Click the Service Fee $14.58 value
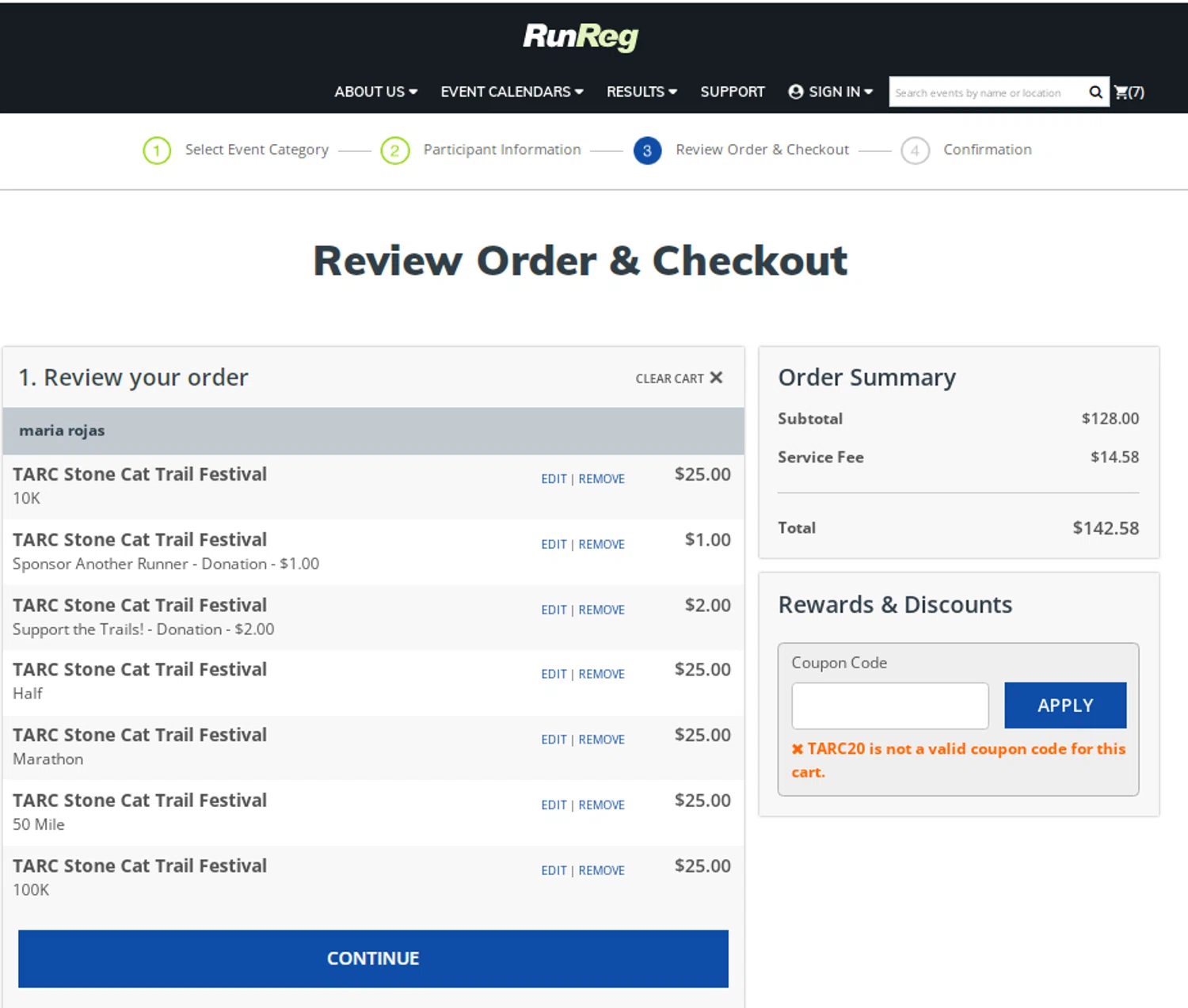 [x=1114, y=457]
